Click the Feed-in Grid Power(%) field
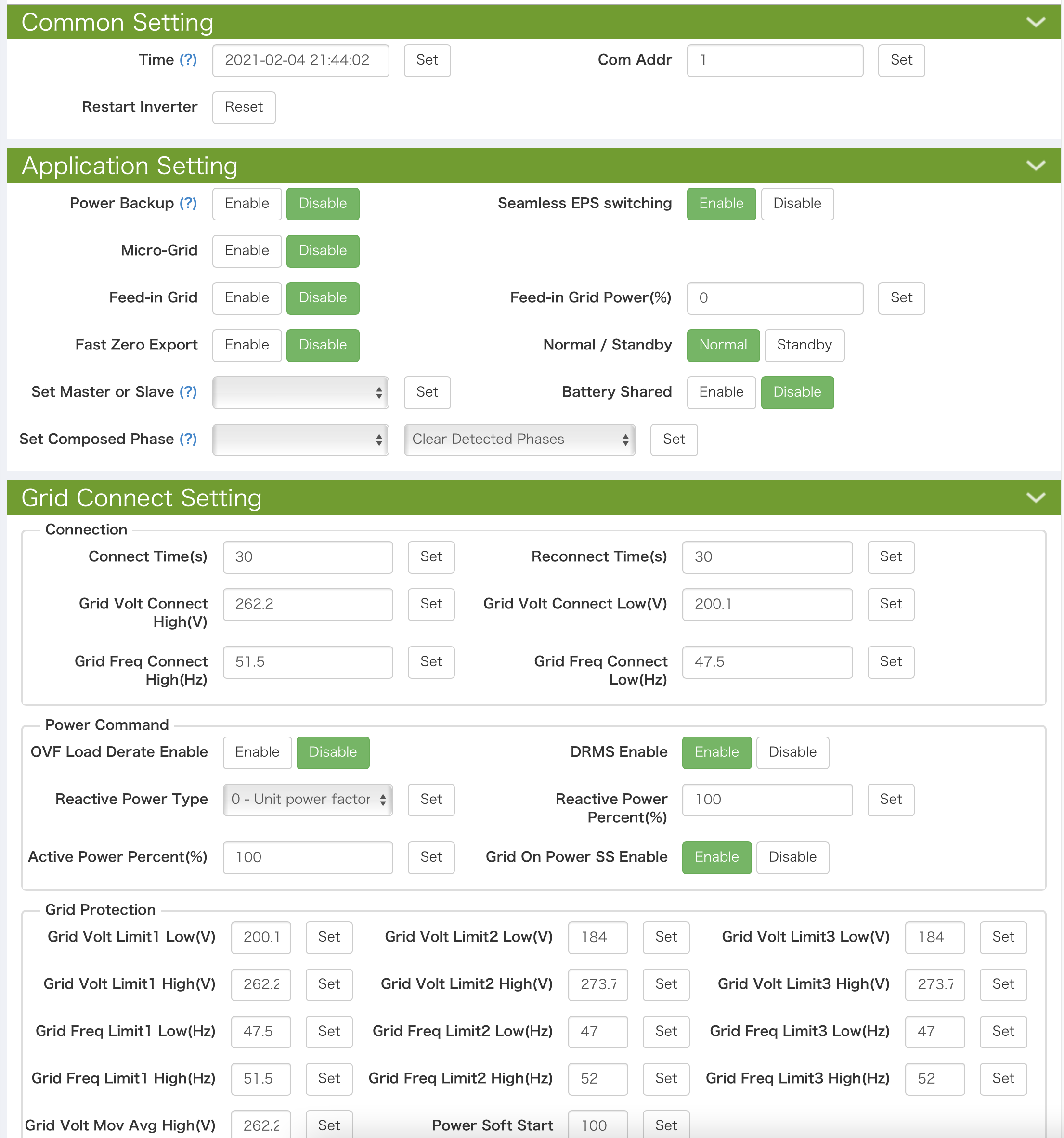Screen dimensions: 1064x1138 pos(775,298)
